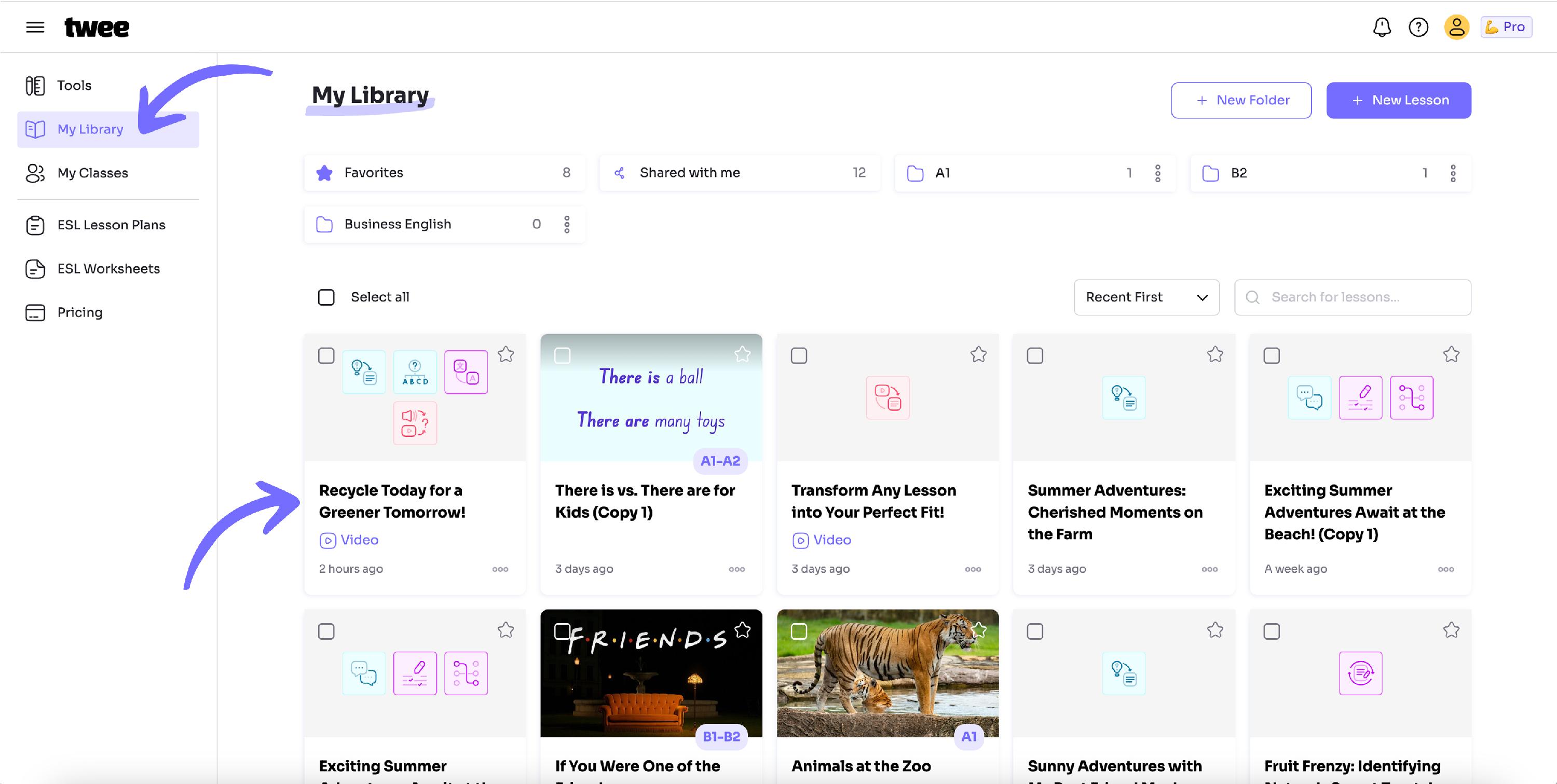The image size is (1557, 784).
Task: Check the Friends lesson checkbox
Action: pyautogui.click(x=562, y=631)
